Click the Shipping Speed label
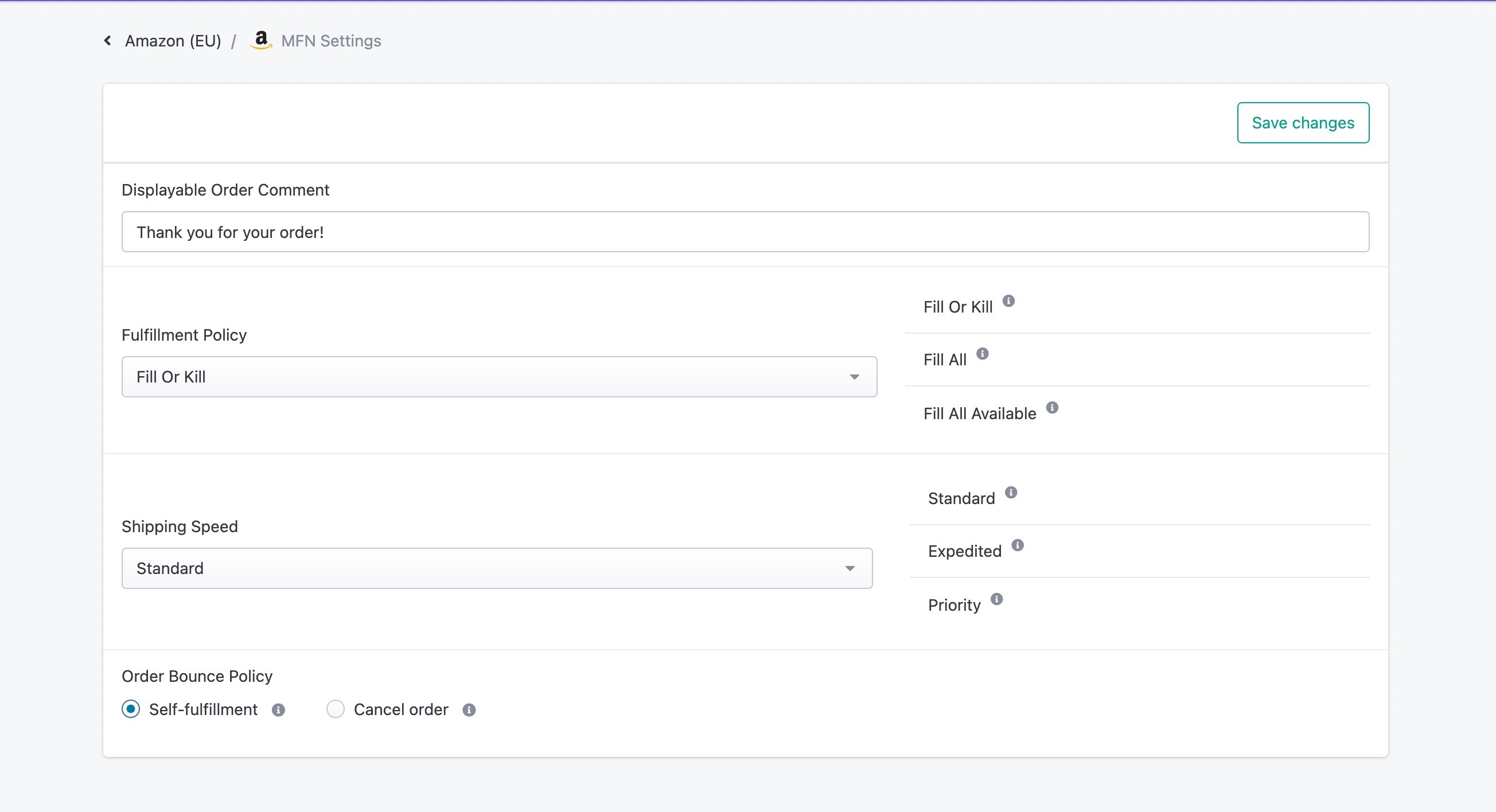The width and height of the screenshot is (1496, 812). coord(180,526)
